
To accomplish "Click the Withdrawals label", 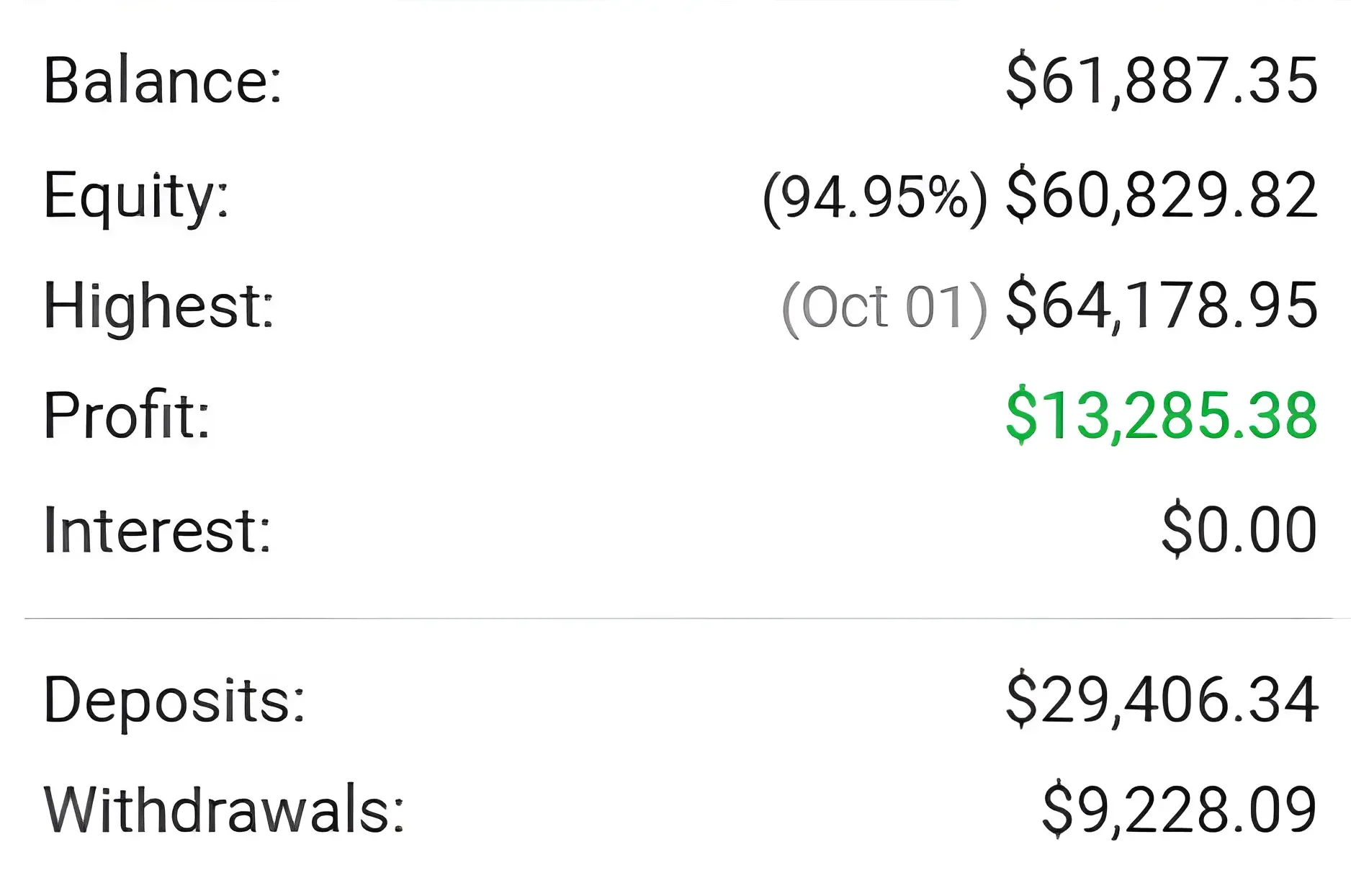I will coord(224,810).
